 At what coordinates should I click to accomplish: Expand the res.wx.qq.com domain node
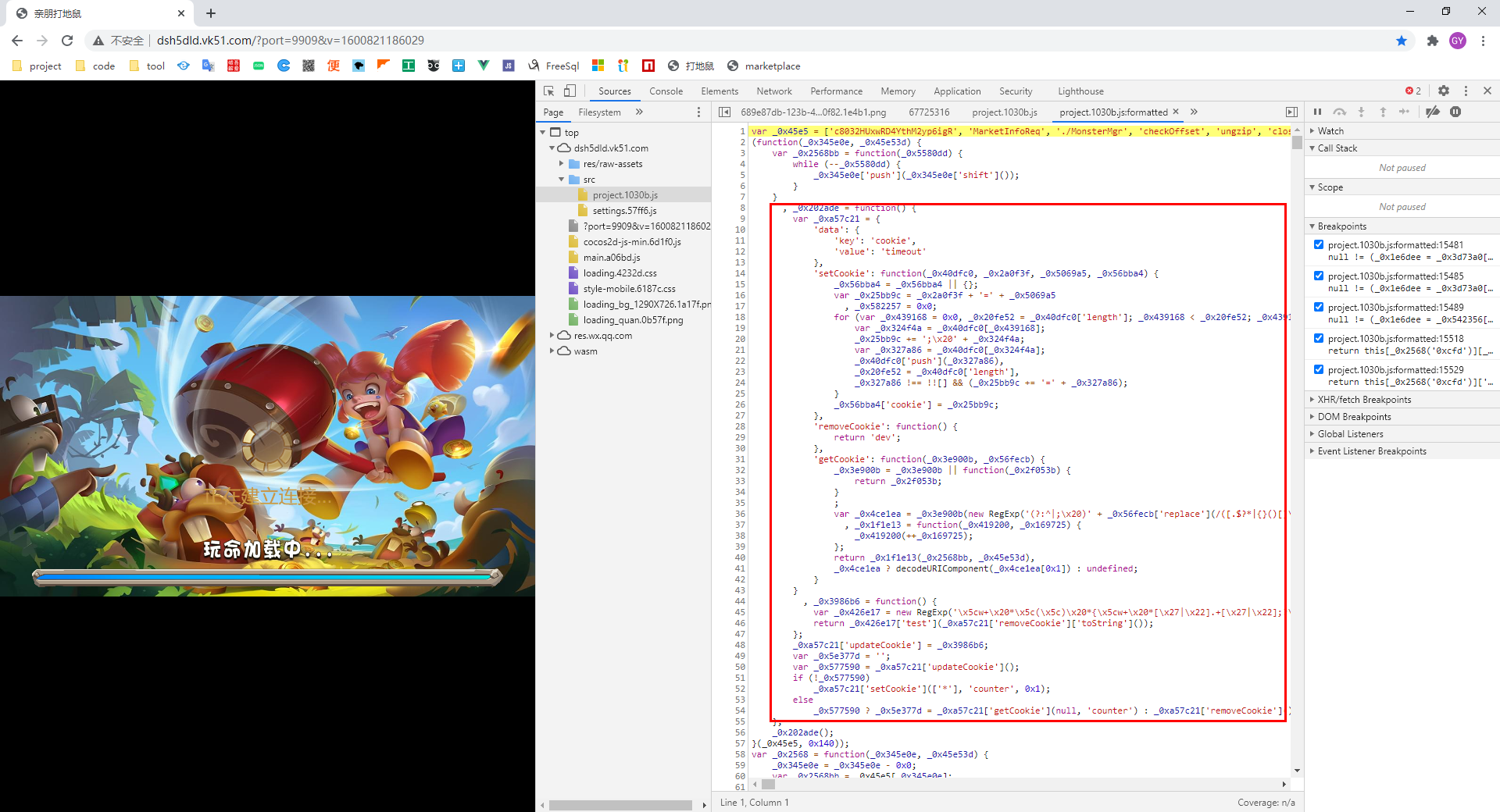point(552,335)
